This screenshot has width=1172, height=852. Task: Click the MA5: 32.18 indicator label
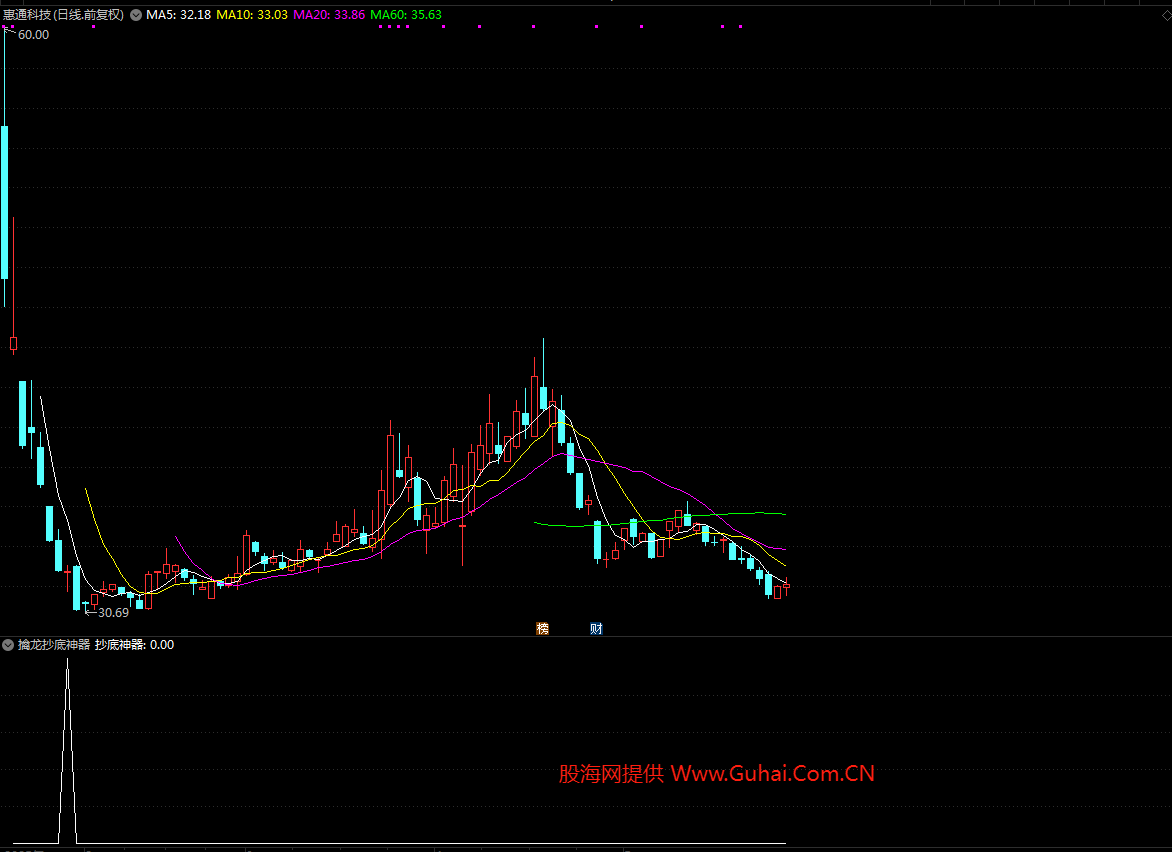179,15
